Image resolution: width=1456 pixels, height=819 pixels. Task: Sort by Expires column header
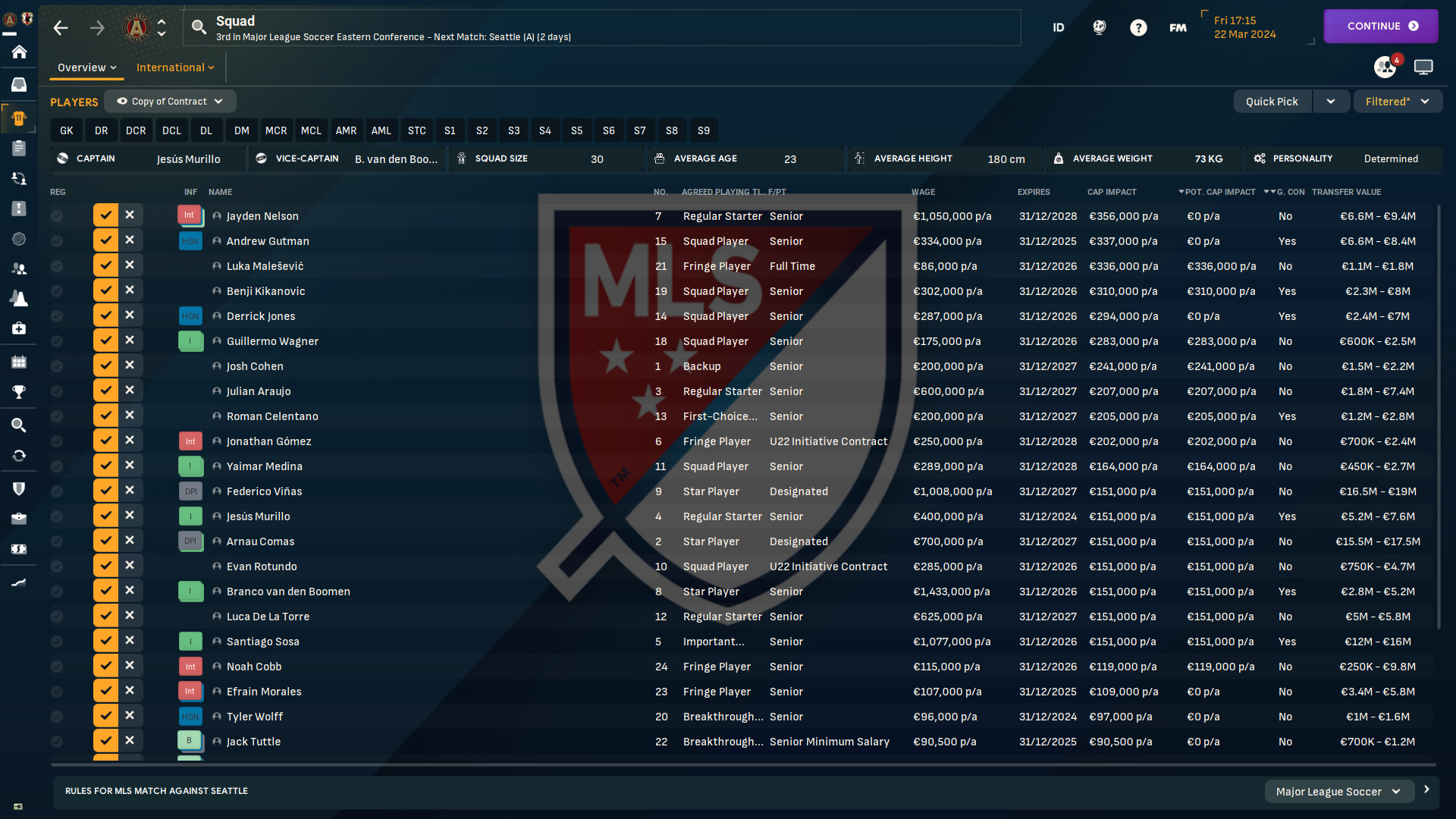(1034, 192)
